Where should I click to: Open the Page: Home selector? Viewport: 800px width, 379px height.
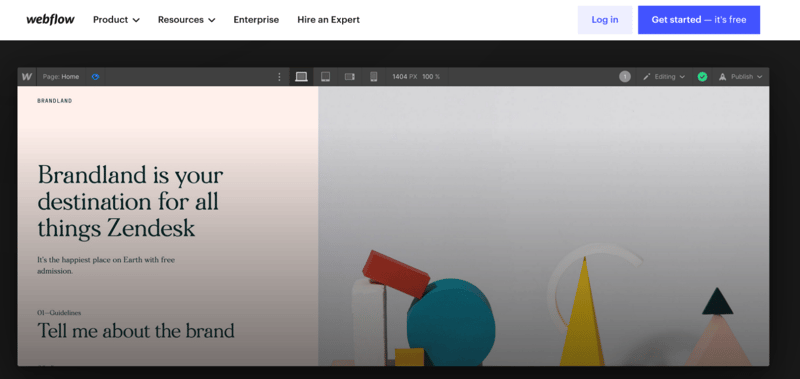[61, 77]
